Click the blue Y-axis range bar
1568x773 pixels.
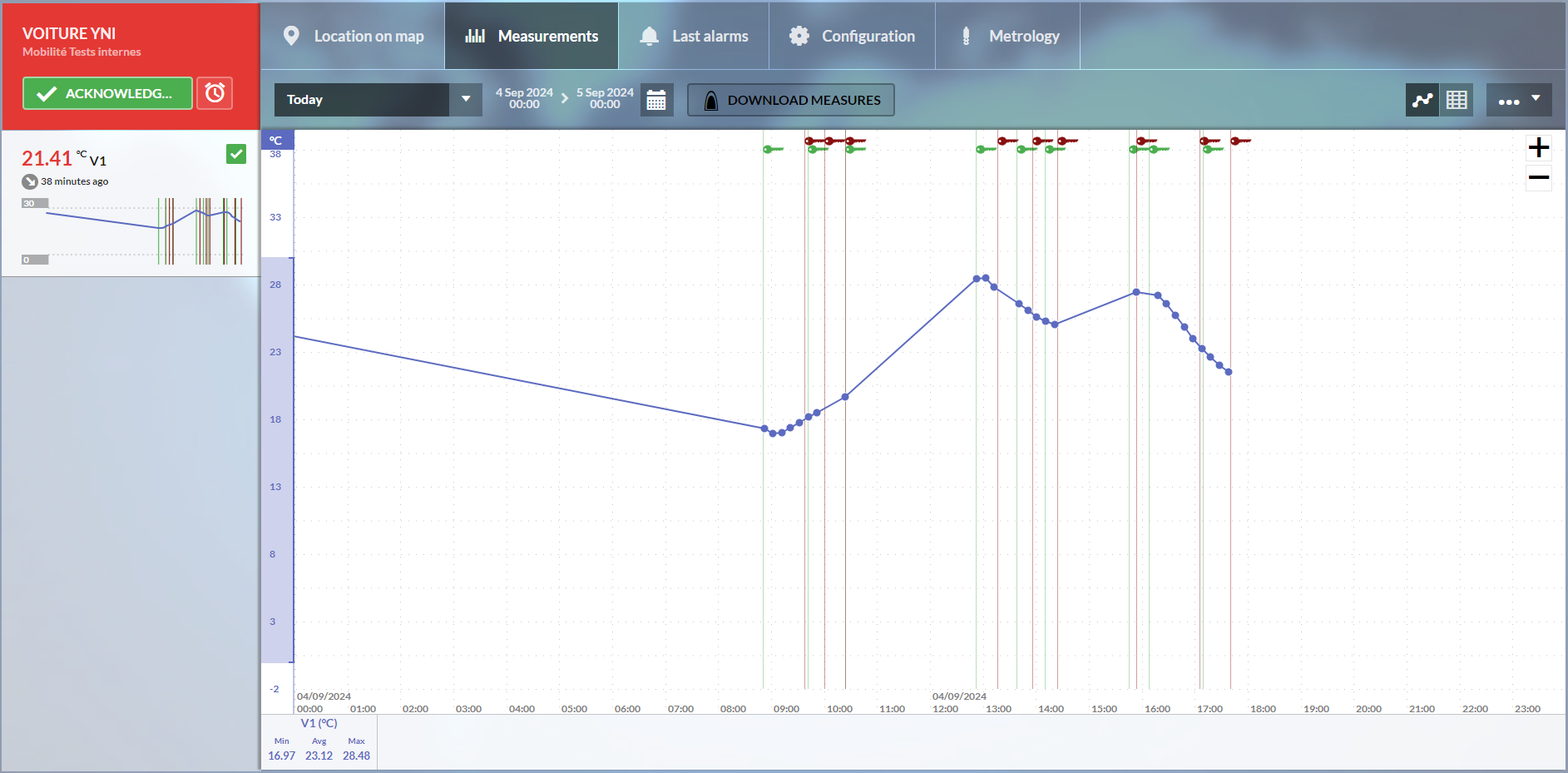pos(277,459)
